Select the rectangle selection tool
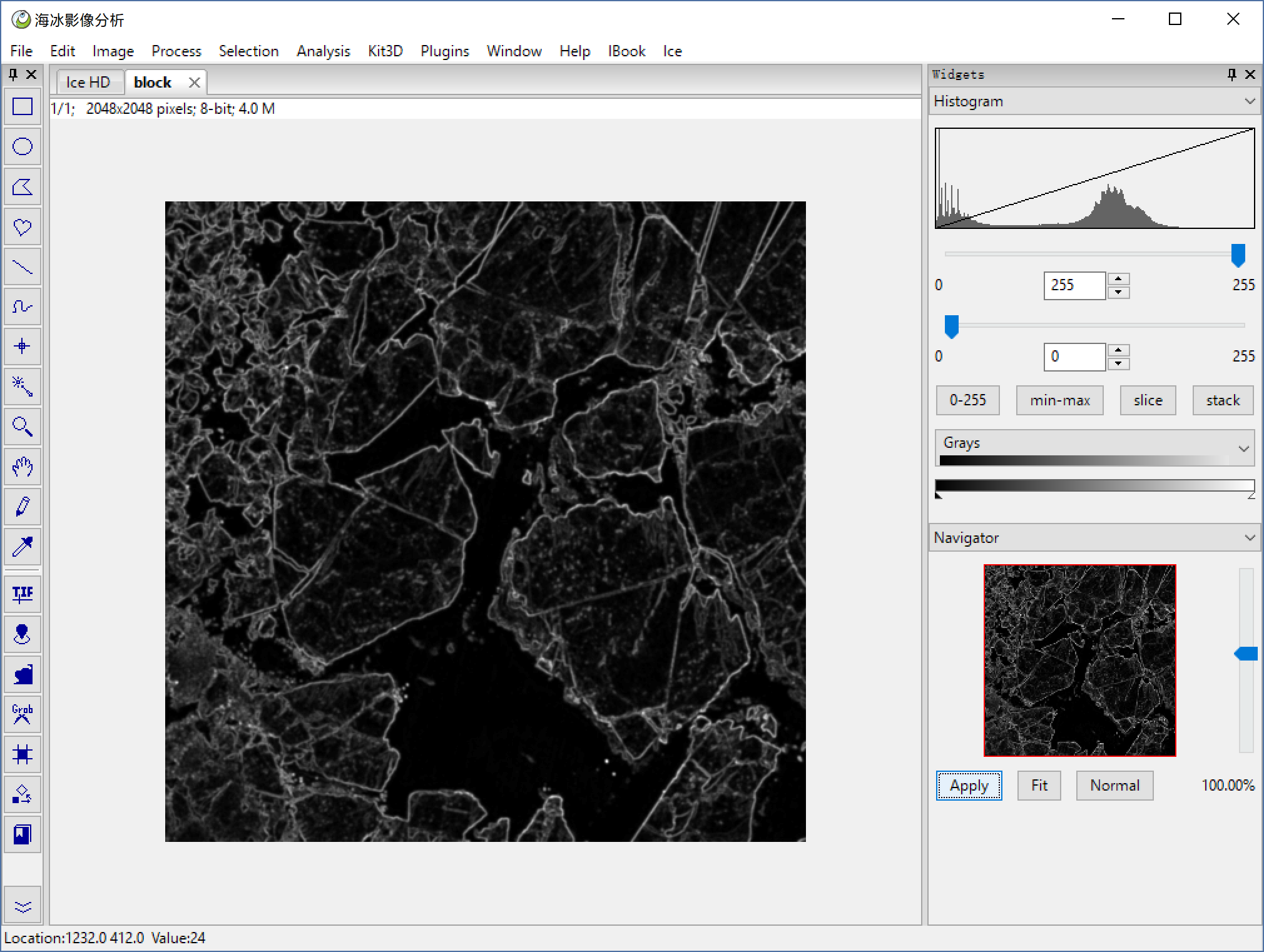Viewport: 1264px width, 952px height. click(23, 107)
